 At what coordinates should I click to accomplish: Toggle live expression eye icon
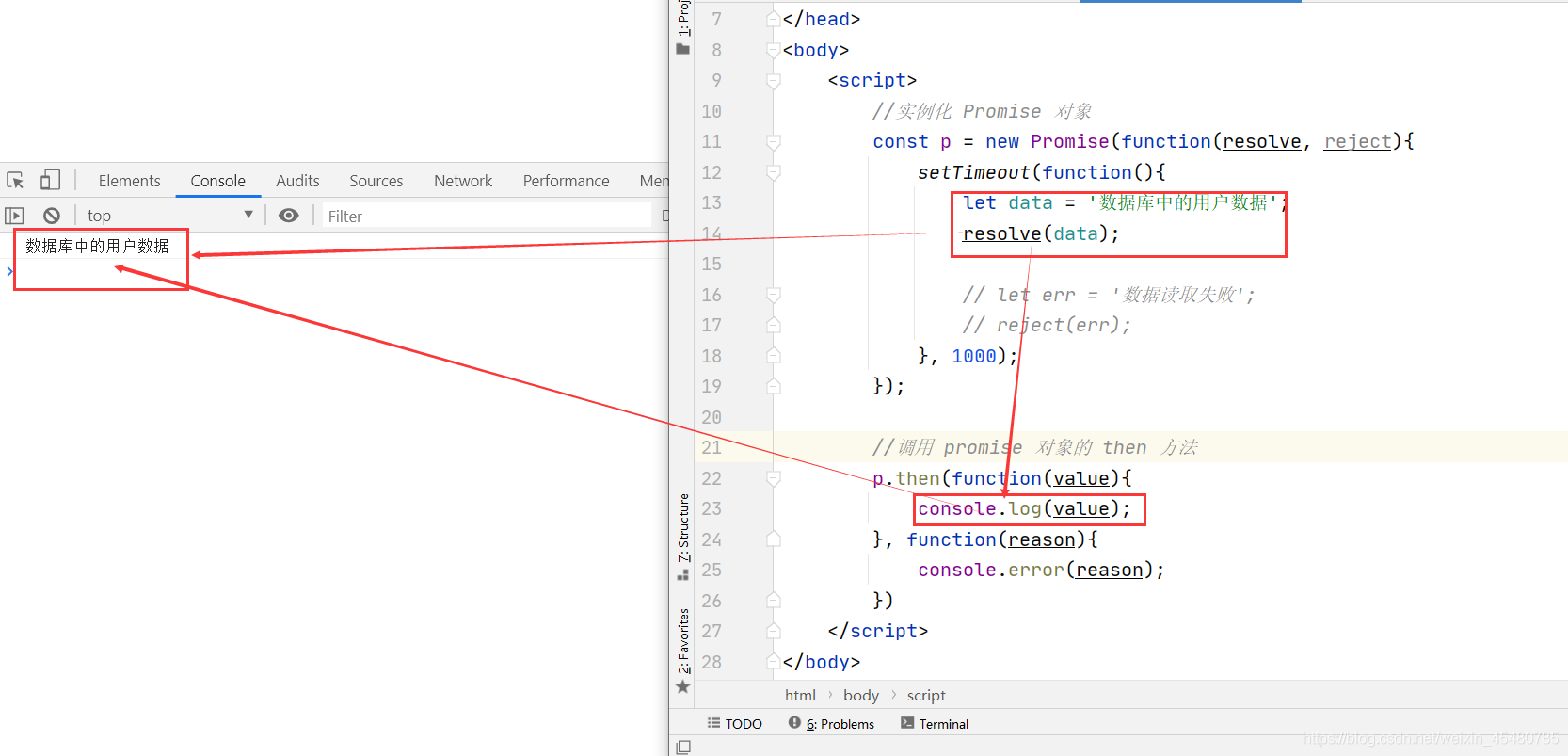click(289, 216)
